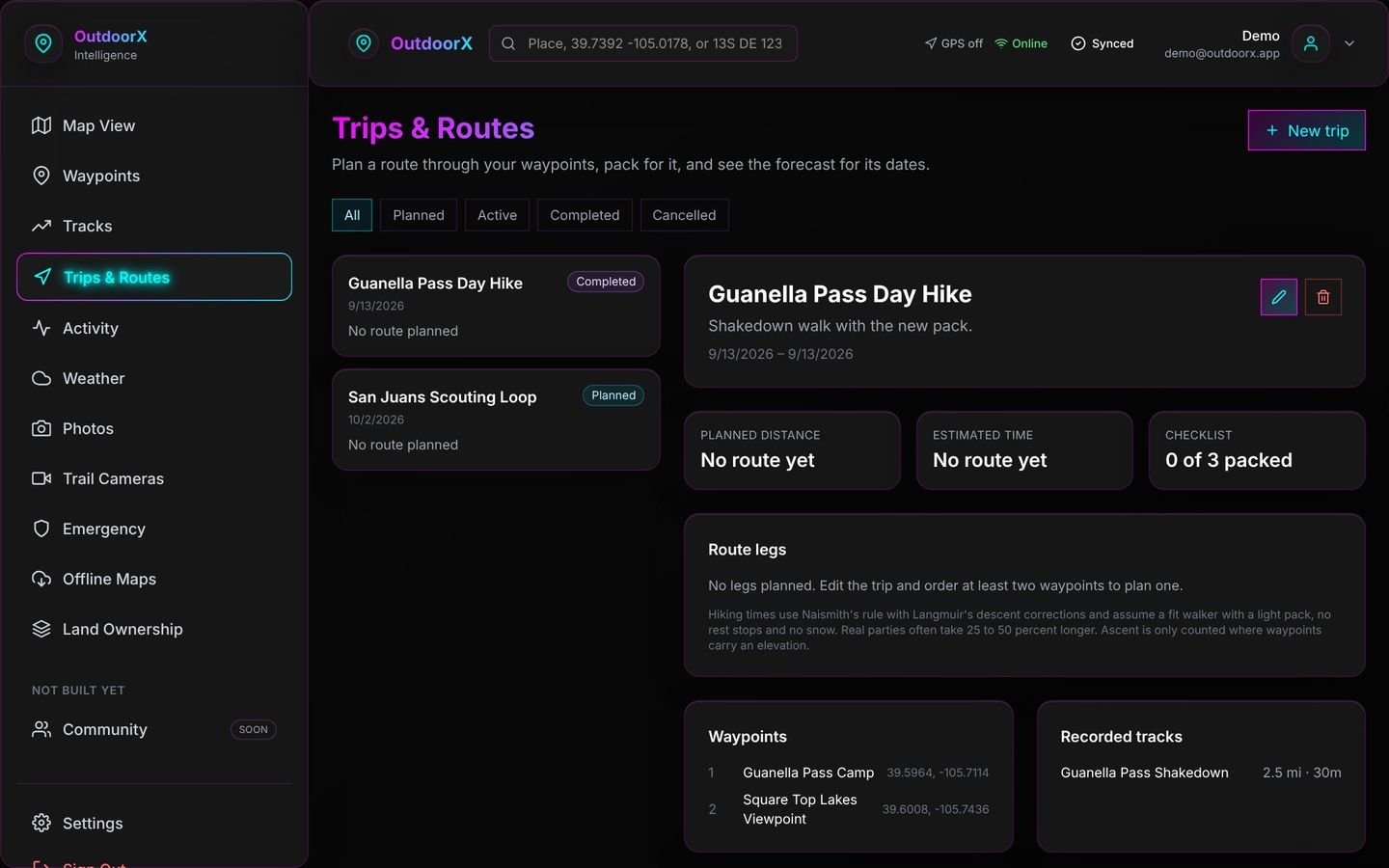
Task: Focus the place search field
Action: [x=643, y=43]
